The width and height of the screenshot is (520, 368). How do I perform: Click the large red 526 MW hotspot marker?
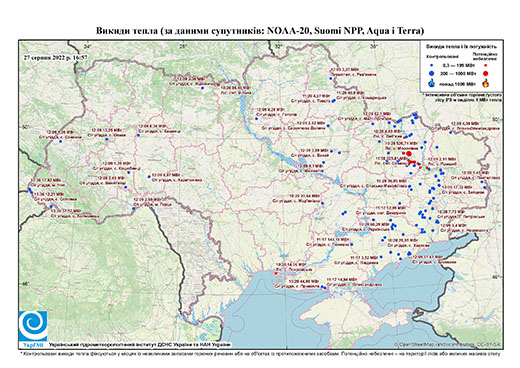[x=409, y=153]
